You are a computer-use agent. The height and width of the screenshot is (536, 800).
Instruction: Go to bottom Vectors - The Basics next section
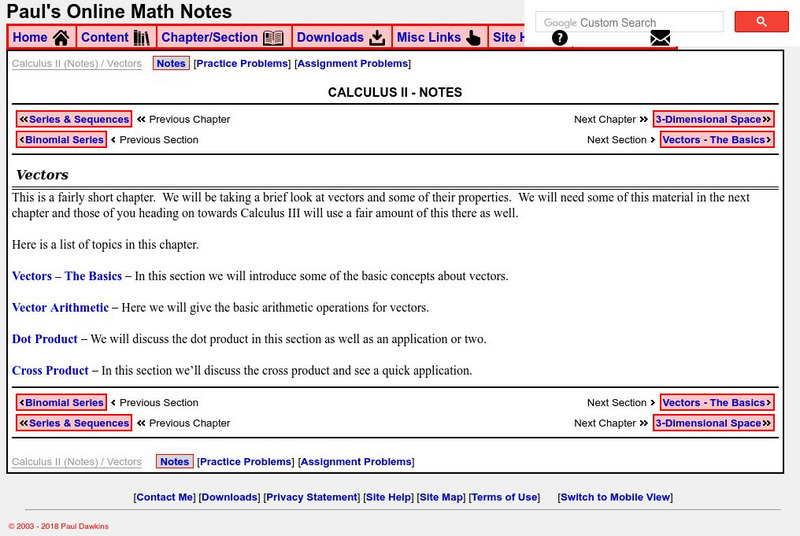tap(717, 402)
